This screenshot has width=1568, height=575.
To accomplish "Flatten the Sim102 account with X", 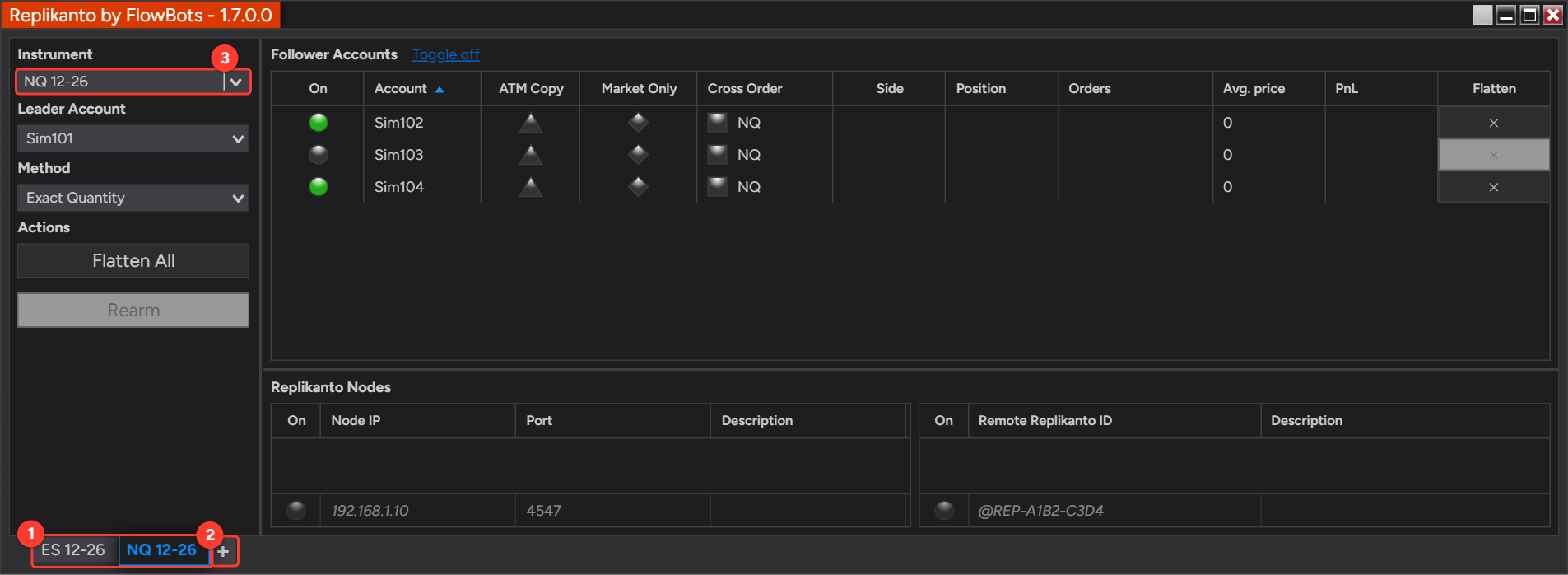I will click(x=1493, y=123).
